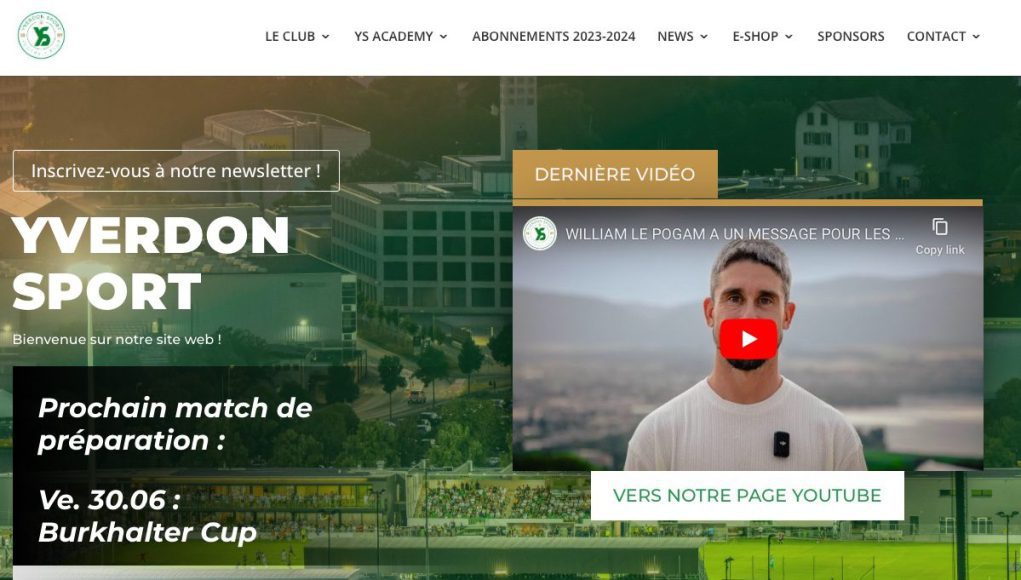Click the Yverdon Sport logo in header
The height and width of the screenshot is (580, 1021).
pos(41,35)
